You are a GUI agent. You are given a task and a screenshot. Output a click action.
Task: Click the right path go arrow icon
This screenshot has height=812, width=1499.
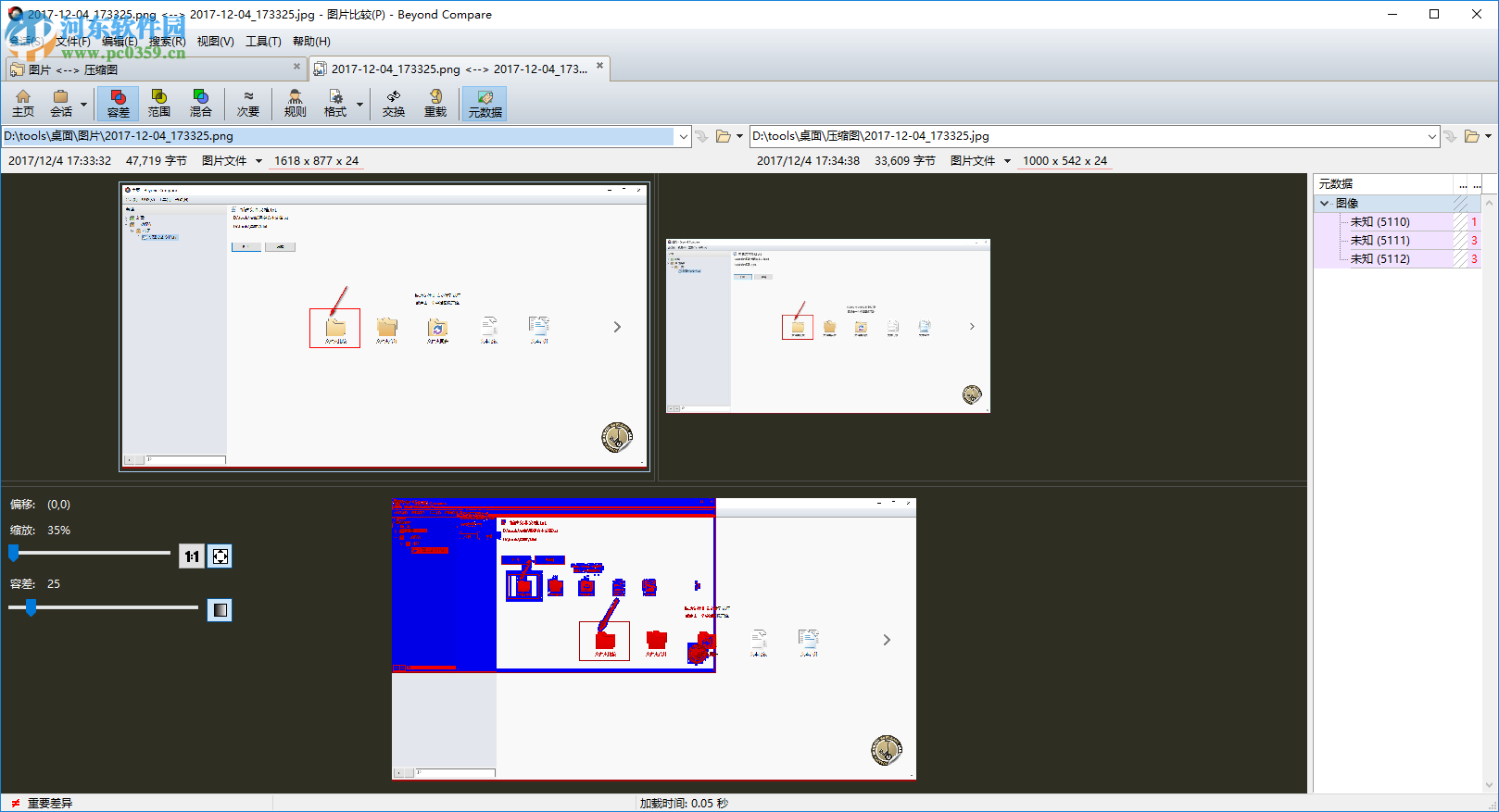(1451, 136)
